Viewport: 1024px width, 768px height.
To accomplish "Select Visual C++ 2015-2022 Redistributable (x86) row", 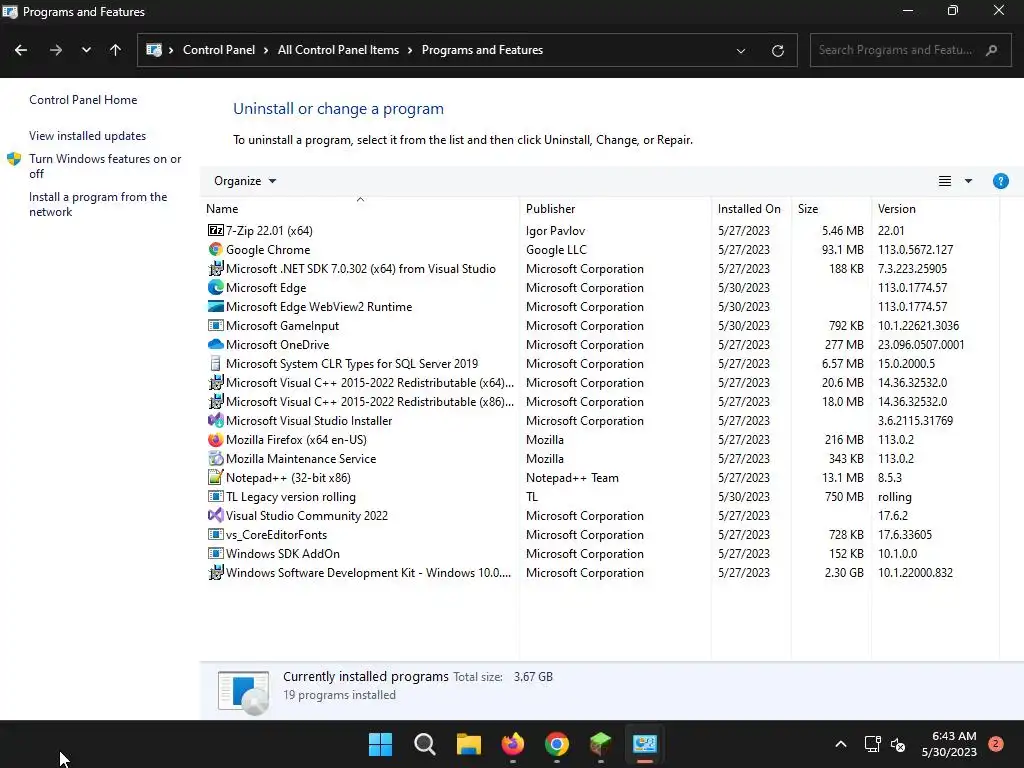I will coord(601,402).
